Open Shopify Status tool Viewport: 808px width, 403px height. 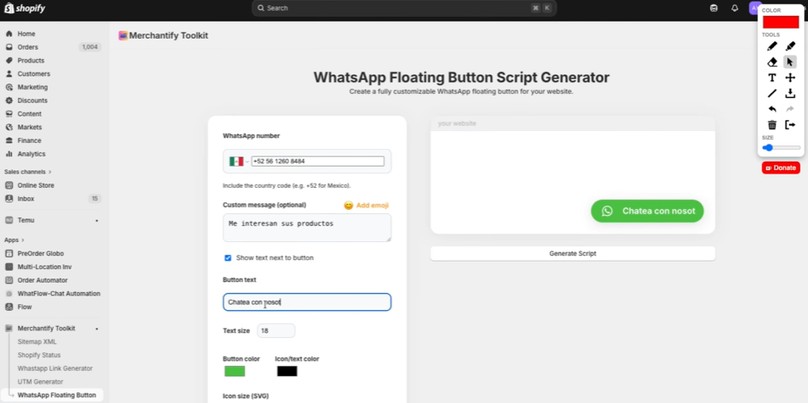tap(39, 356)
